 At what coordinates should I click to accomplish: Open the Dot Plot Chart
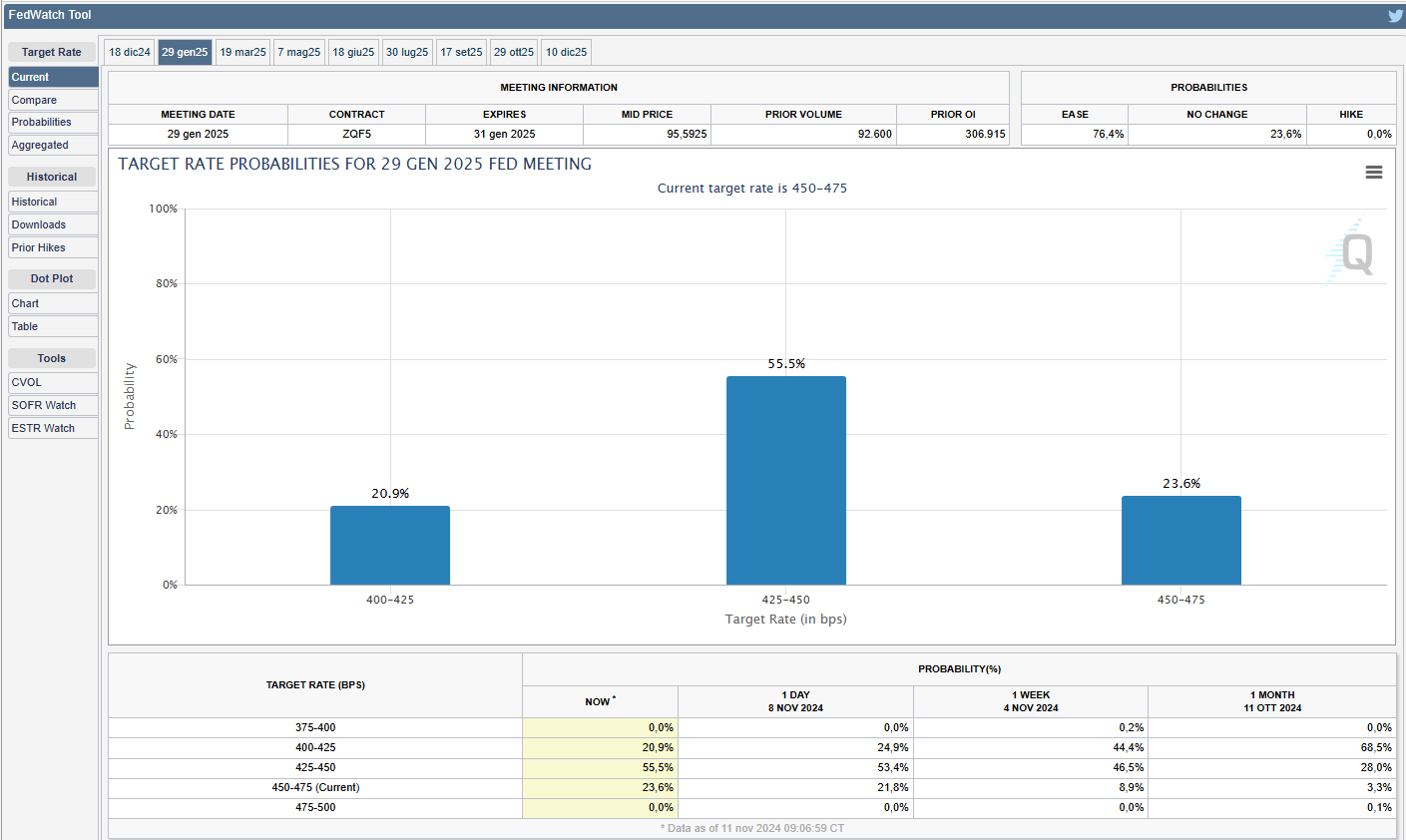click(53, 303)
